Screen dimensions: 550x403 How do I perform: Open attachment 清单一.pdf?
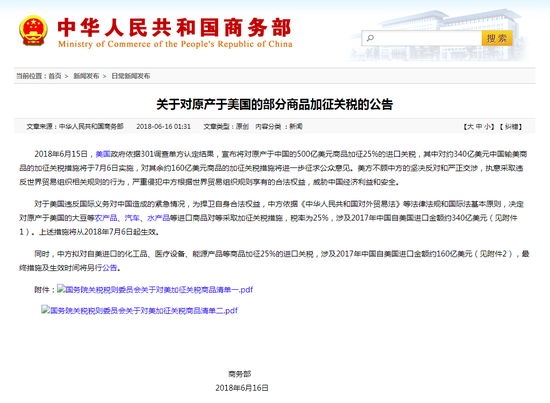click(x=159, y=290)
